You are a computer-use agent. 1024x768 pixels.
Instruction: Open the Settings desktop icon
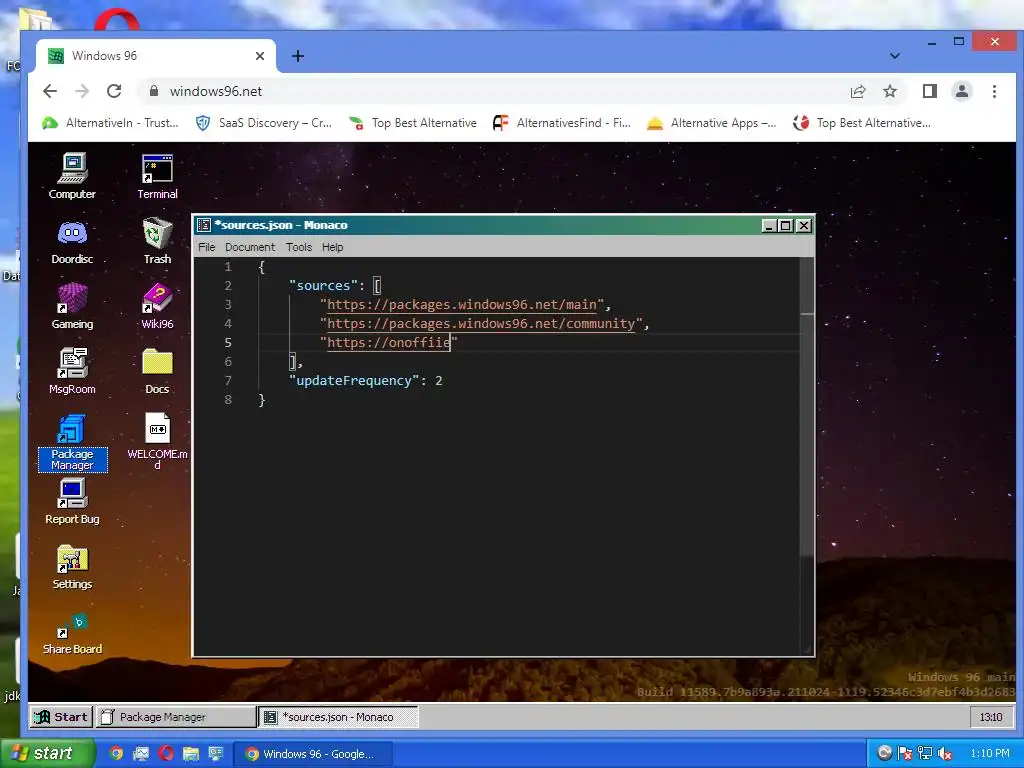click(x=72, y=566)
